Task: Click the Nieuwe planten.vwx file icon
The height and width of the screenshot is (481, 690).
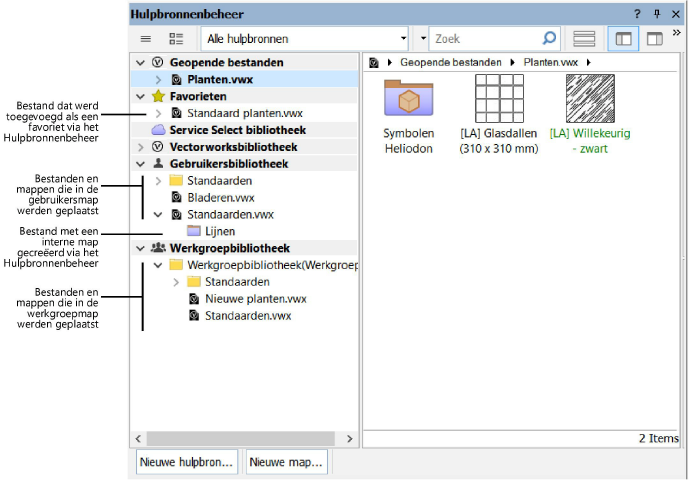Action: (194, 299)
